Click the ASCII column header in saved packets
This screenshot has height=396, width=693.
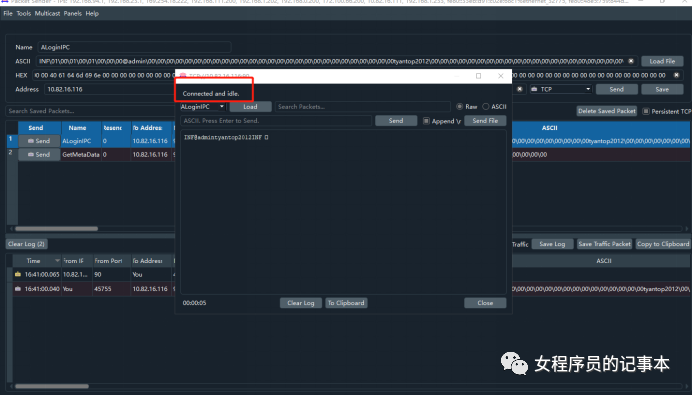point(549,128)
